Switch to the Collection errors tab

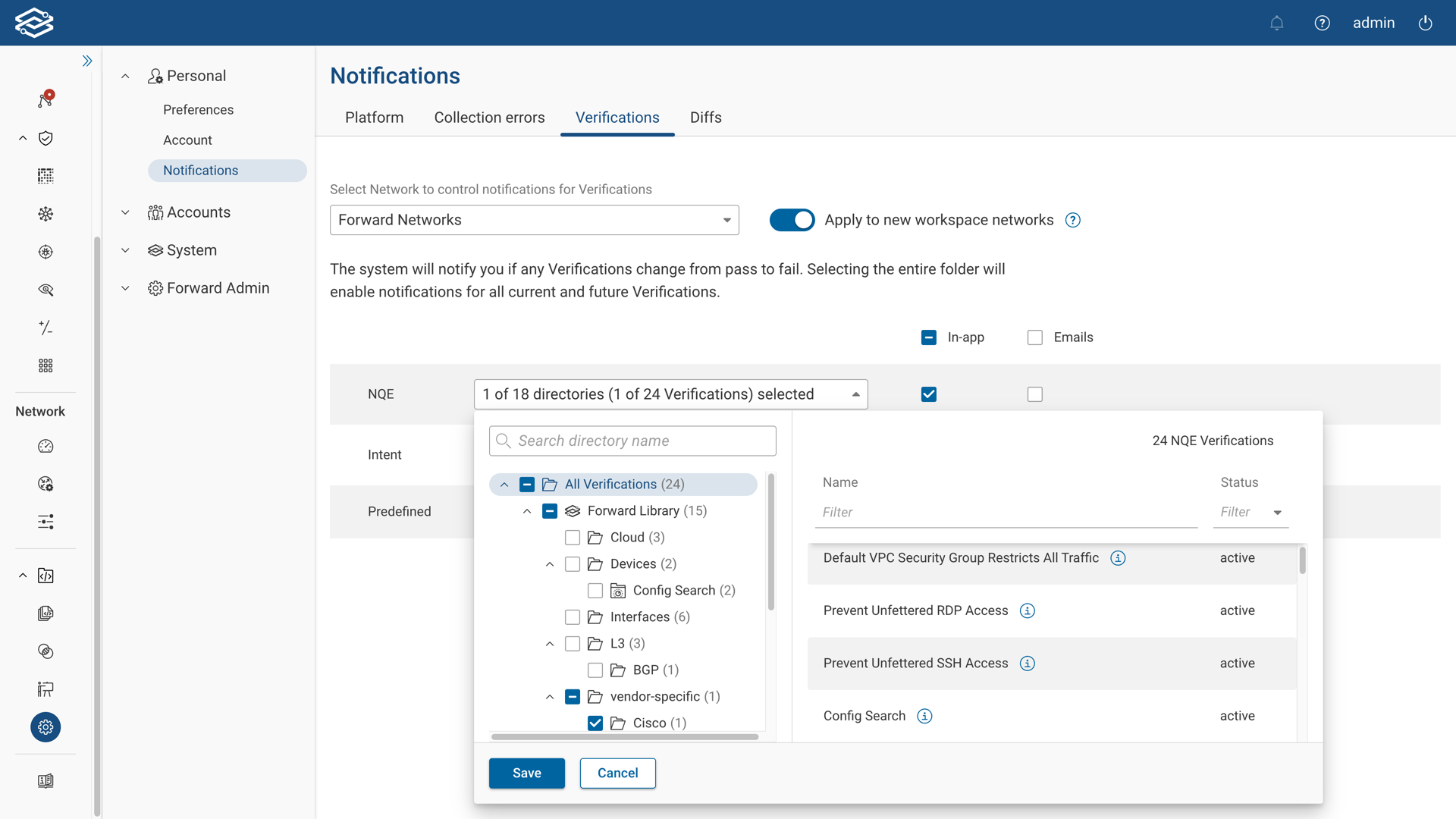point(489,118)
